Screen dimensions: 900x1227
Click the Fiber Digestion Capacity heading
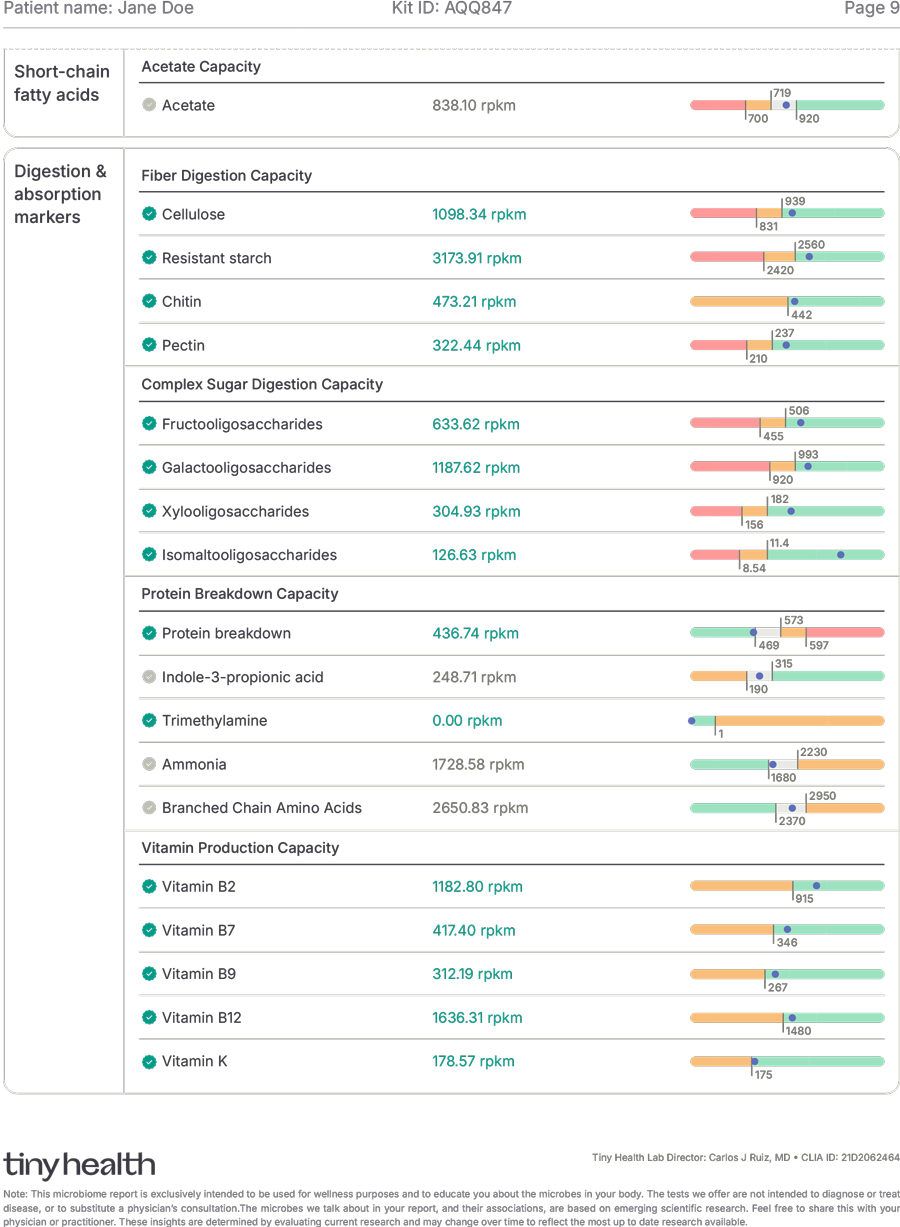pos(226,176)
